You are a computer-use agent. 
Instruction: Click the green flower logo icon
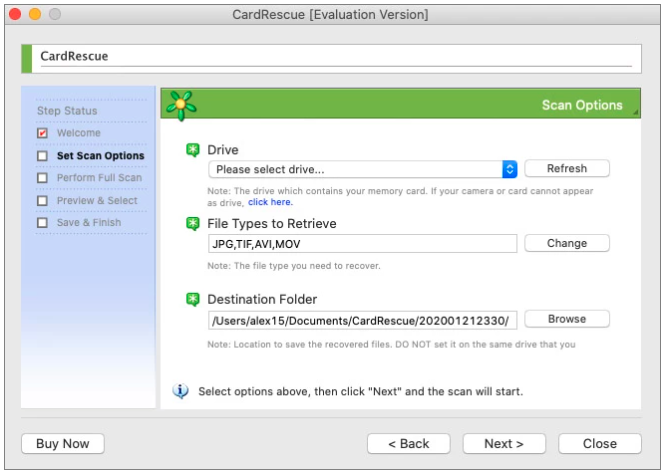tap(181, 105)
